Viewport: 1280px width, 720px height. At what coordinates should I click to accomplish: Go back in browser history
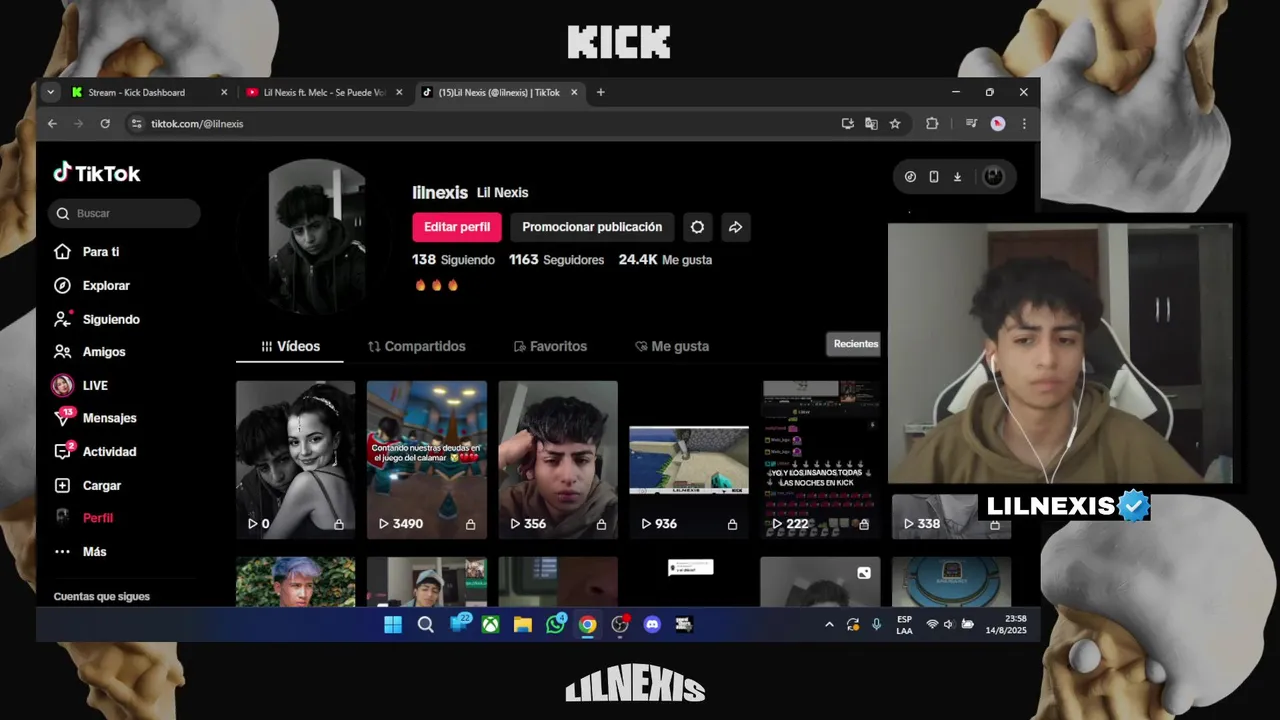53,124
